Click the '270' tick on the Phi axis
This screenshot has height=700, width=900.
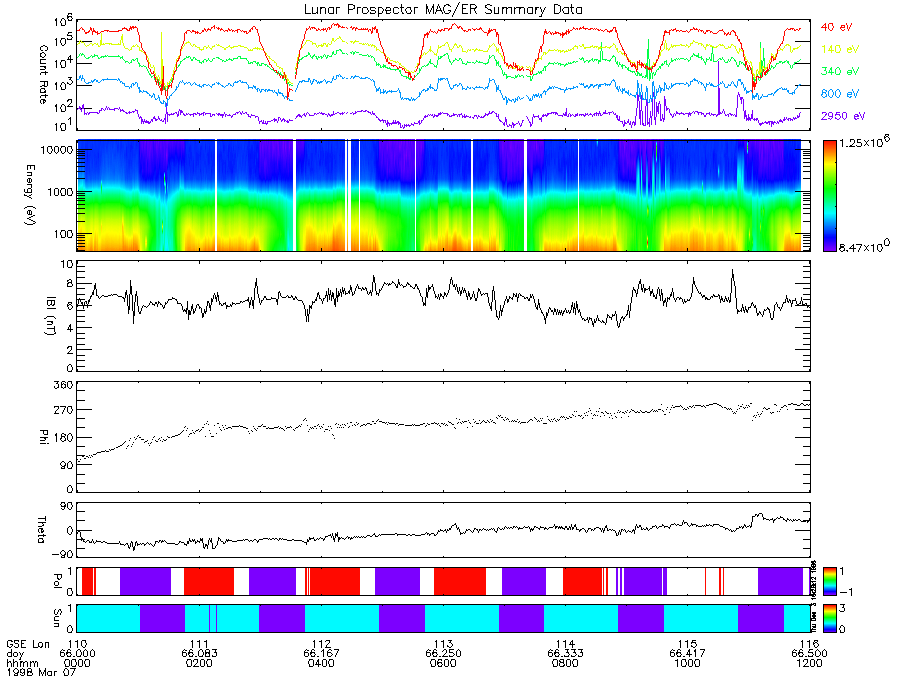(64, 410)
